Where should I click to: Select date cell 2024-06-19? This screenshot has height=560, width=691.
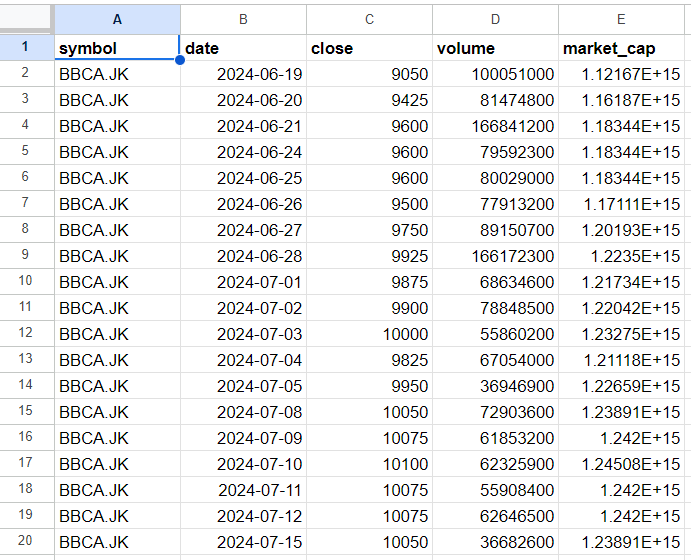tap(243, 74)
